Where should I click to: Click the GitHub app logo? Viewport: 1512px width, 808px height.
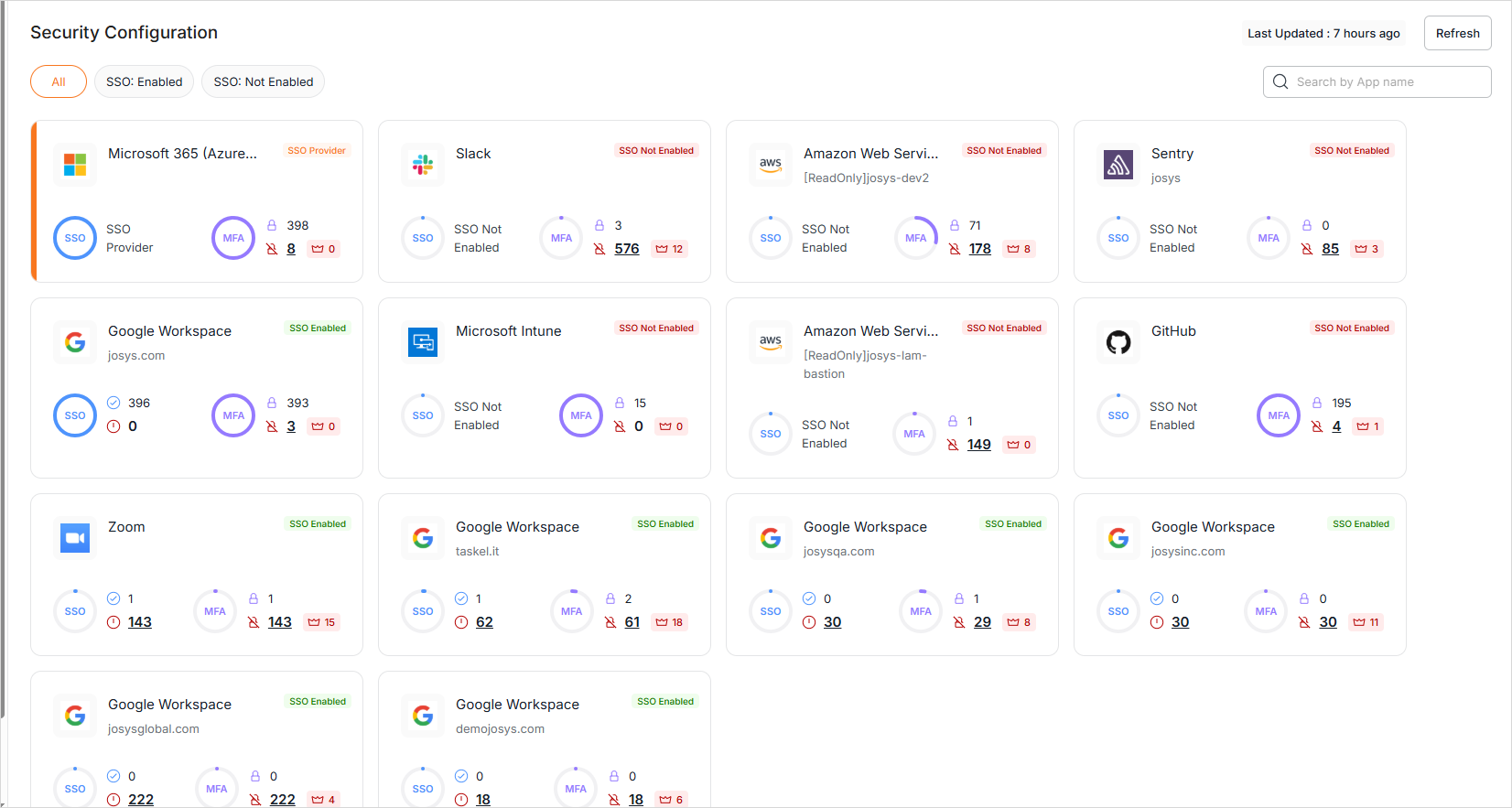(x=1118, y=342)
